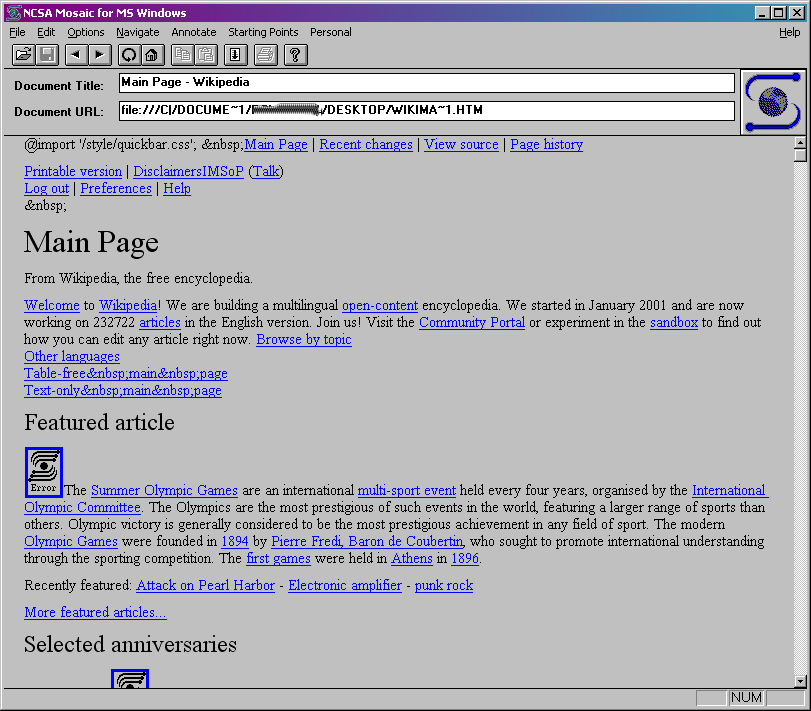This screenshot has width=811, height=711.
Task: Return to the home page via house icon
Action: (150, 55)
